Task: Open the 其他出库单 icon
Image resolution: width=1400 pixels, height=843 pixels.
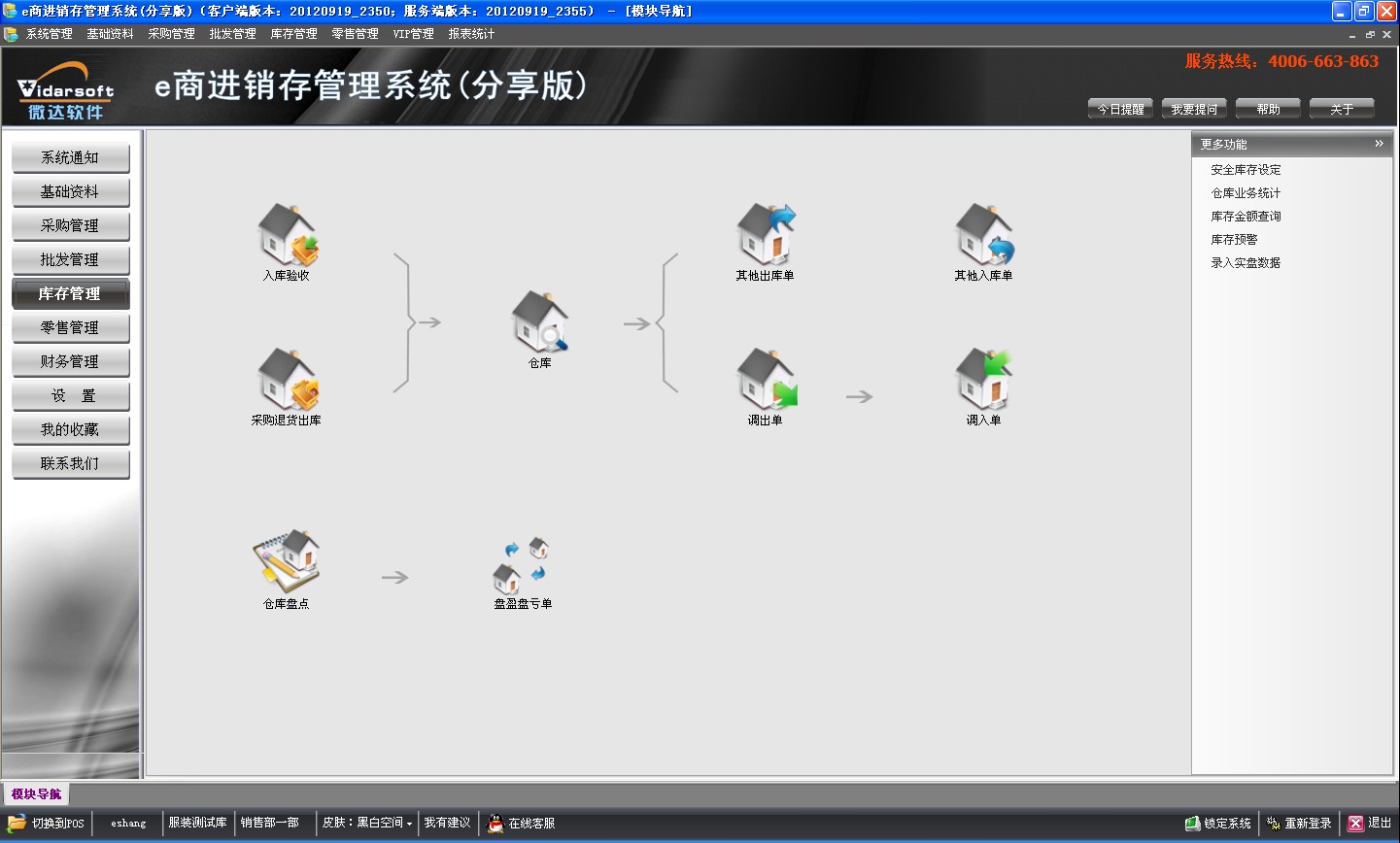Action: (766, 234)
